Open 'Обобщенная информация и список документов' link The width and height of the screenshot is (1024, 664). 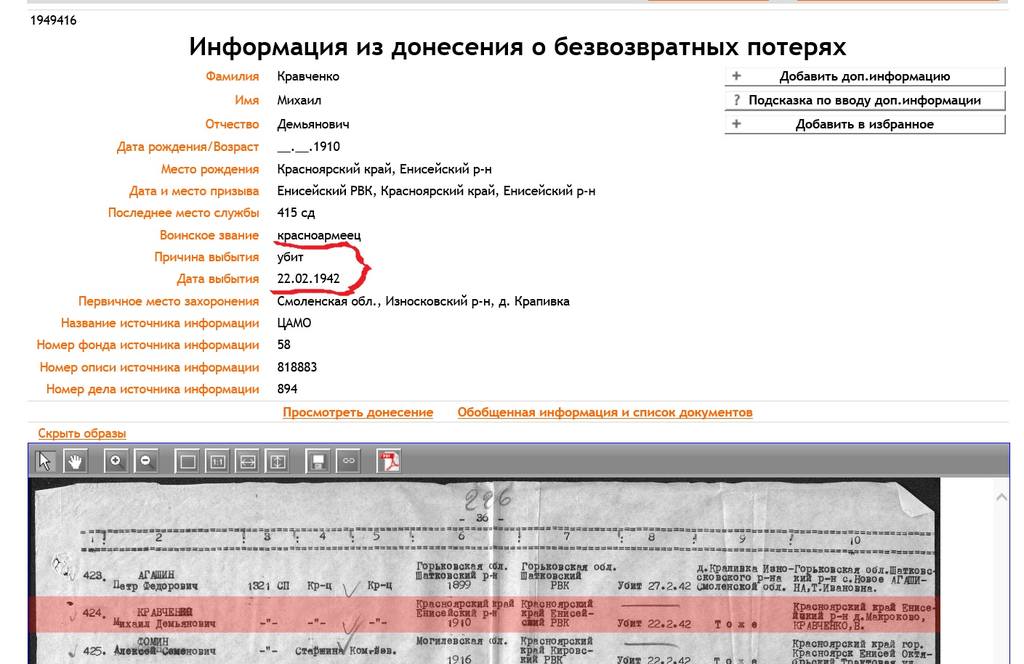click(x=605, y=412)
